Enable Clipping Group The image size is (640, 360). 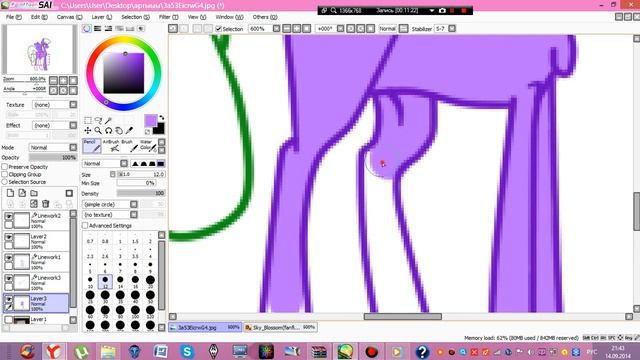pyautogui.click(x=5, y=174)
